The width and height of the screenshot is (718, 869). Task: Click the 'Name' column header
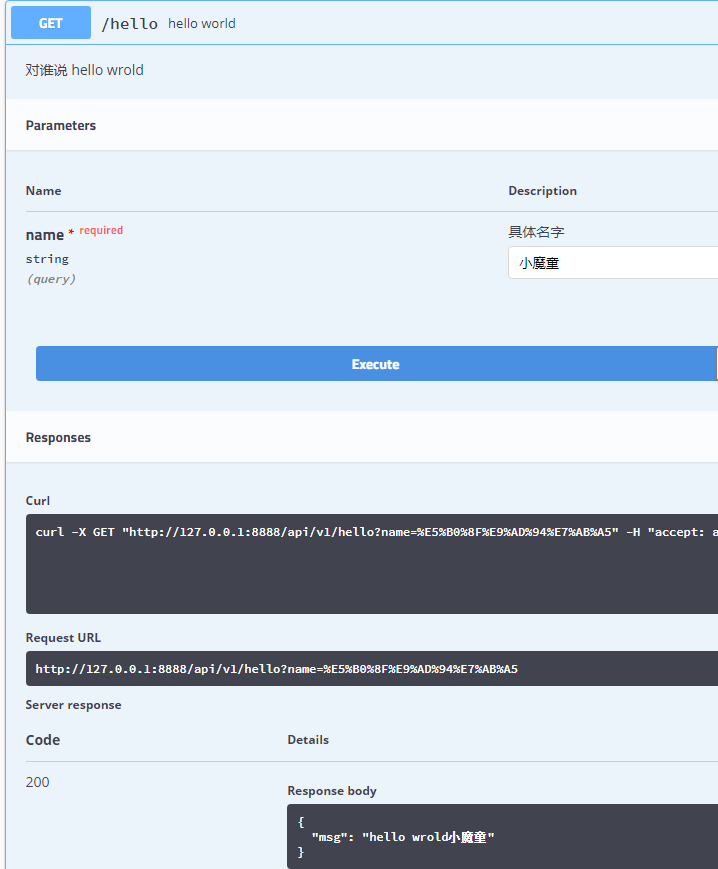click(x=43, y=191)
